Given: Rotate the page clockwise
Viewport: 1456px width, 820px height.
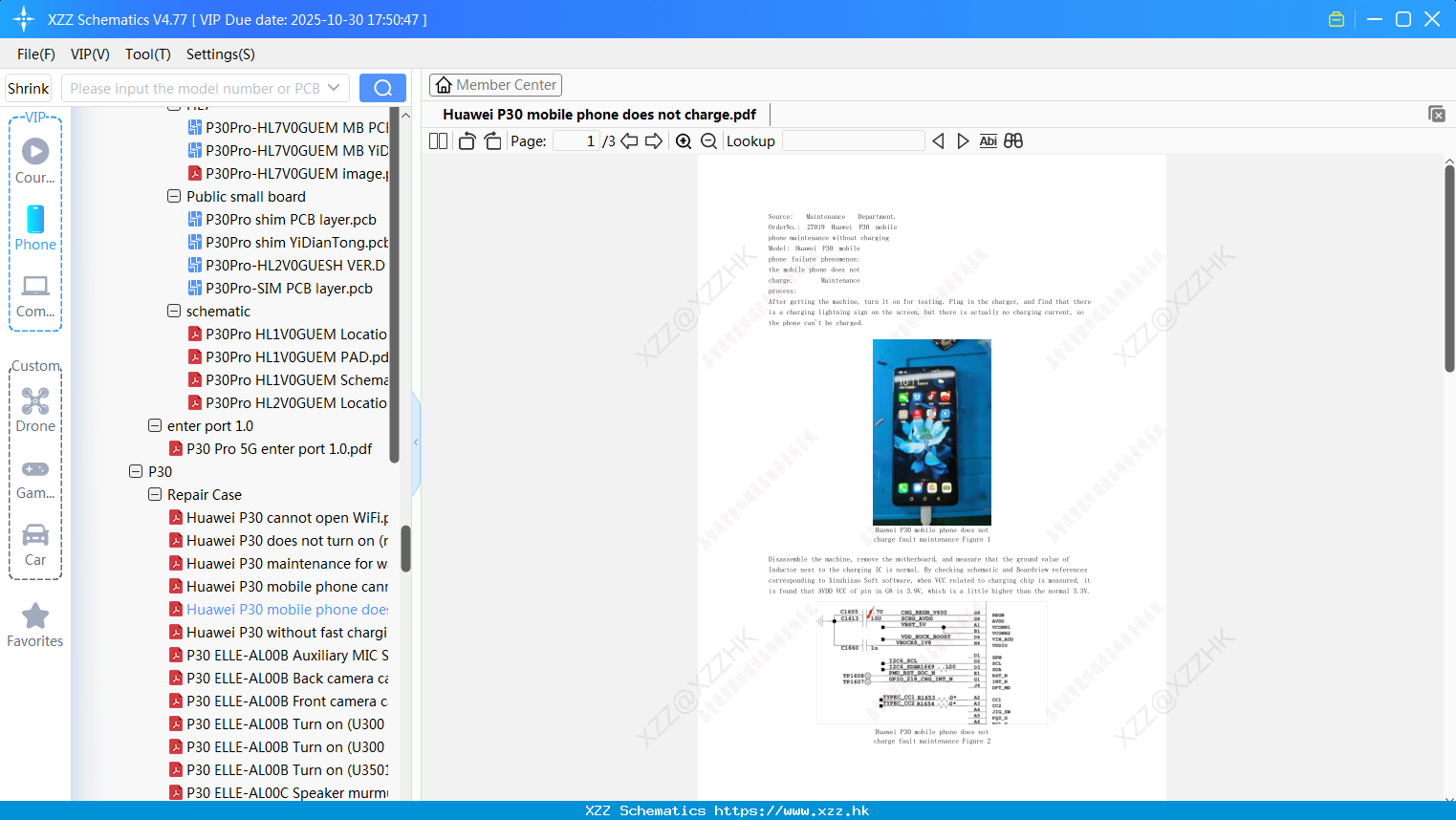Looking at the screenshot, I should pyautogui.click(x=492, y=141).
